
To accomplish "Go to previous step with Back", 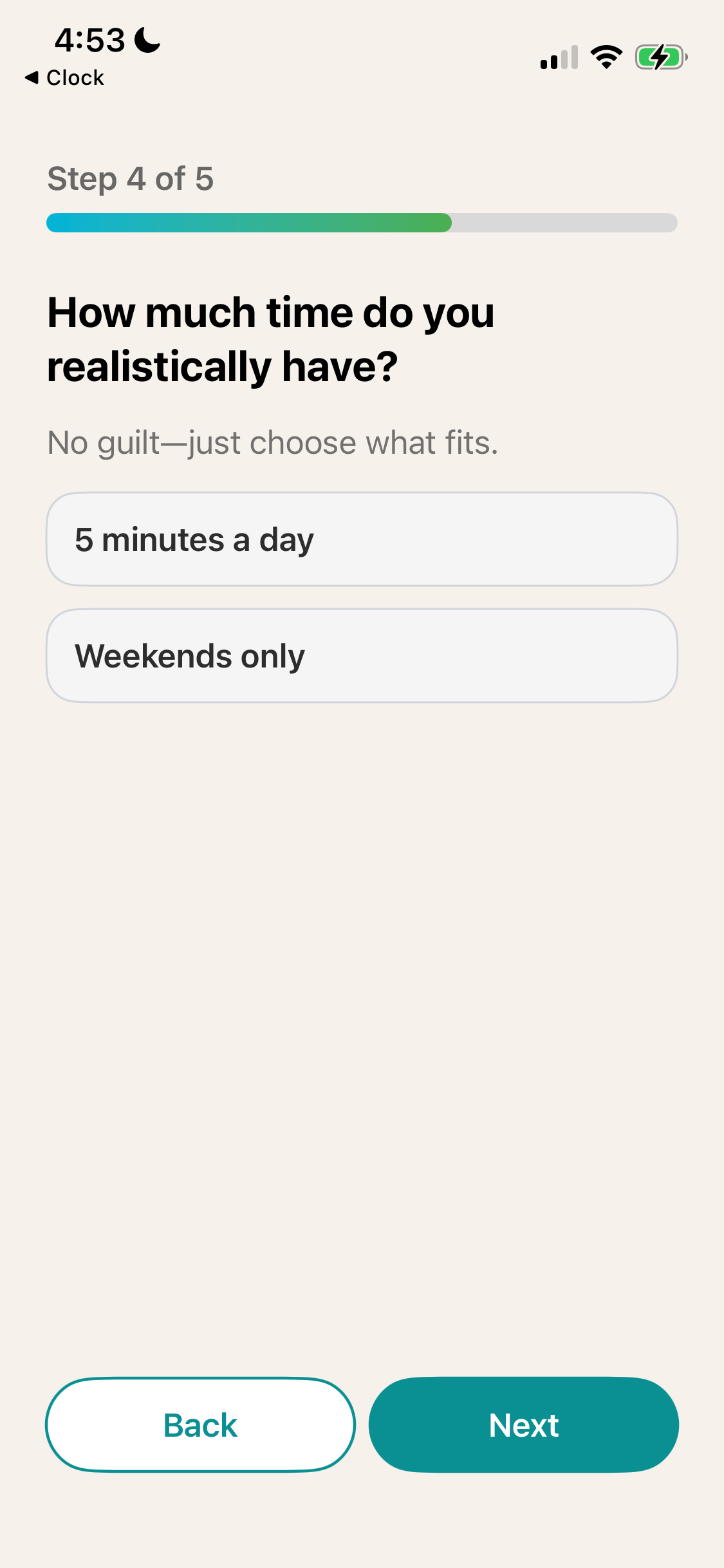I will point(200,1424).
